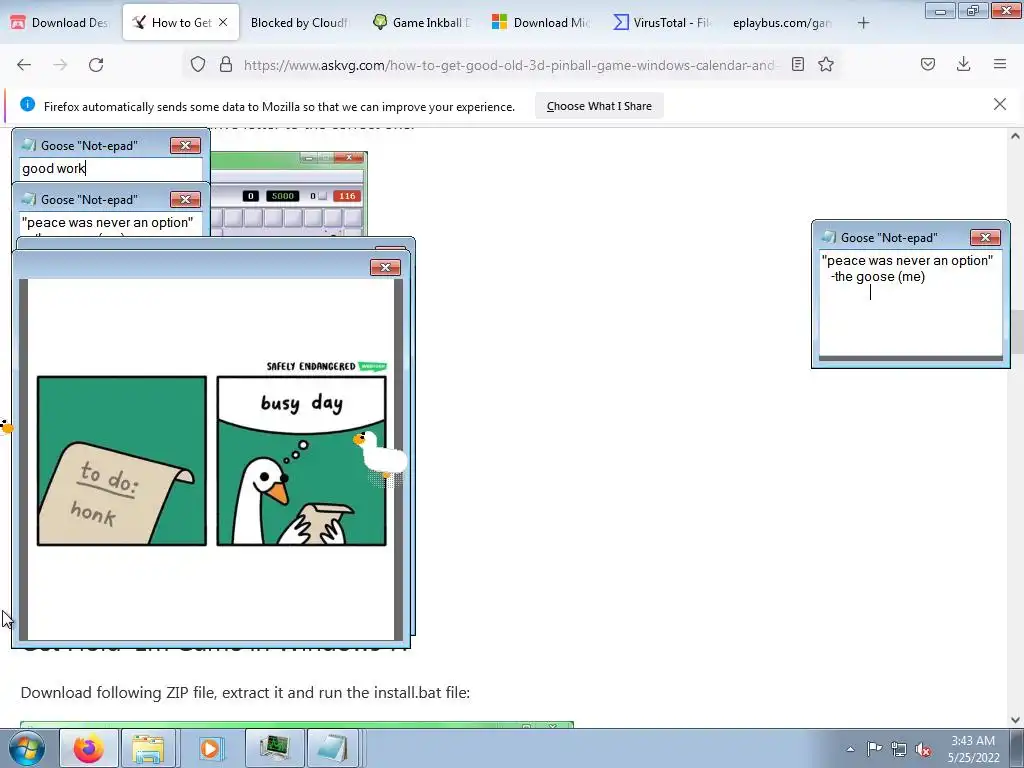1024x768 pixels.
Task: Reload the current page
Action: (x=96, y=65)
